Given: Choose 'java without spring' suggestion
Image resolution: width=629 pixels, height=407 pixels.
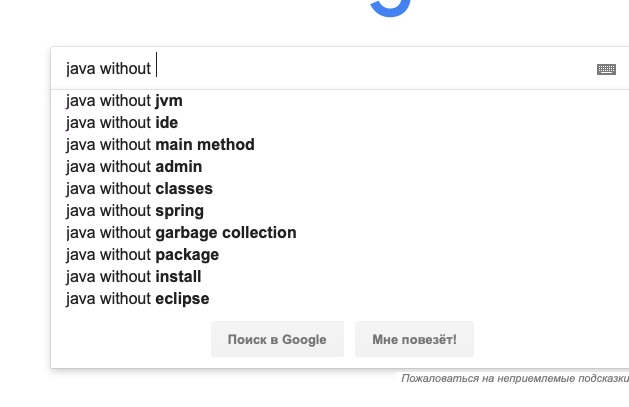Looking at the screenshot, I should click(x=340, y=211).
